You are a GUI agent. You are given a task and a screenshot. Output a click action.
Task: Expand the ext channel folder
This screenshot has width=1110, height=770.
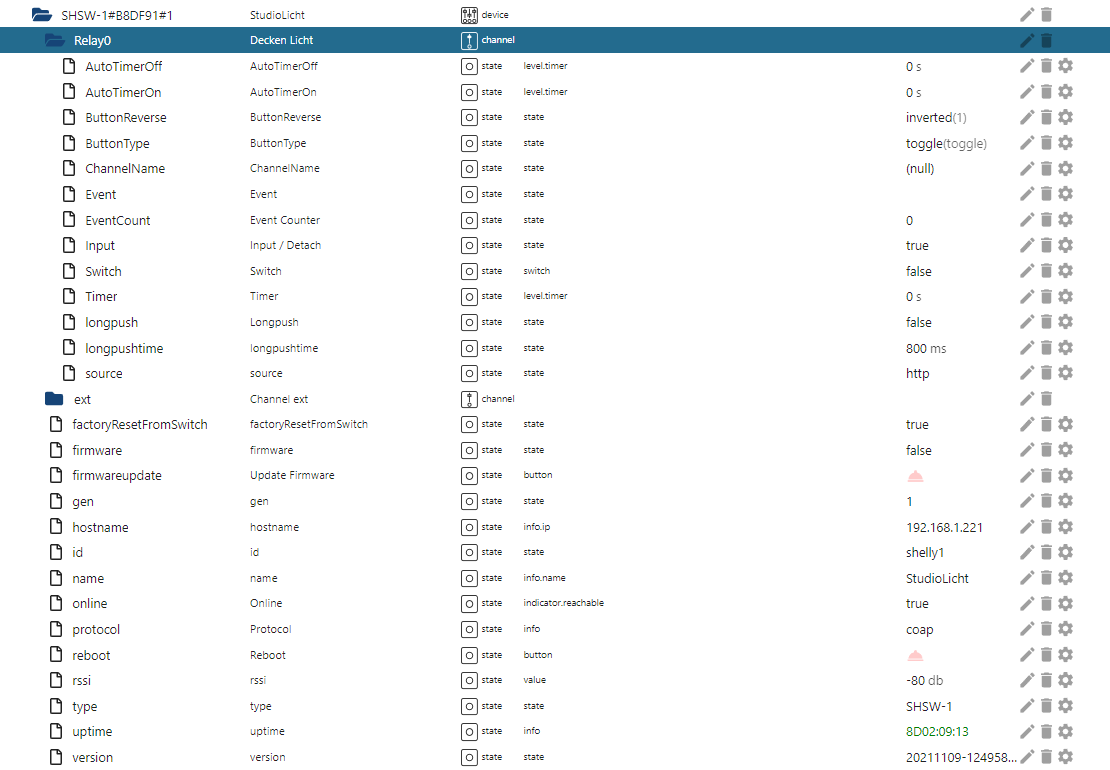point(54,399)
